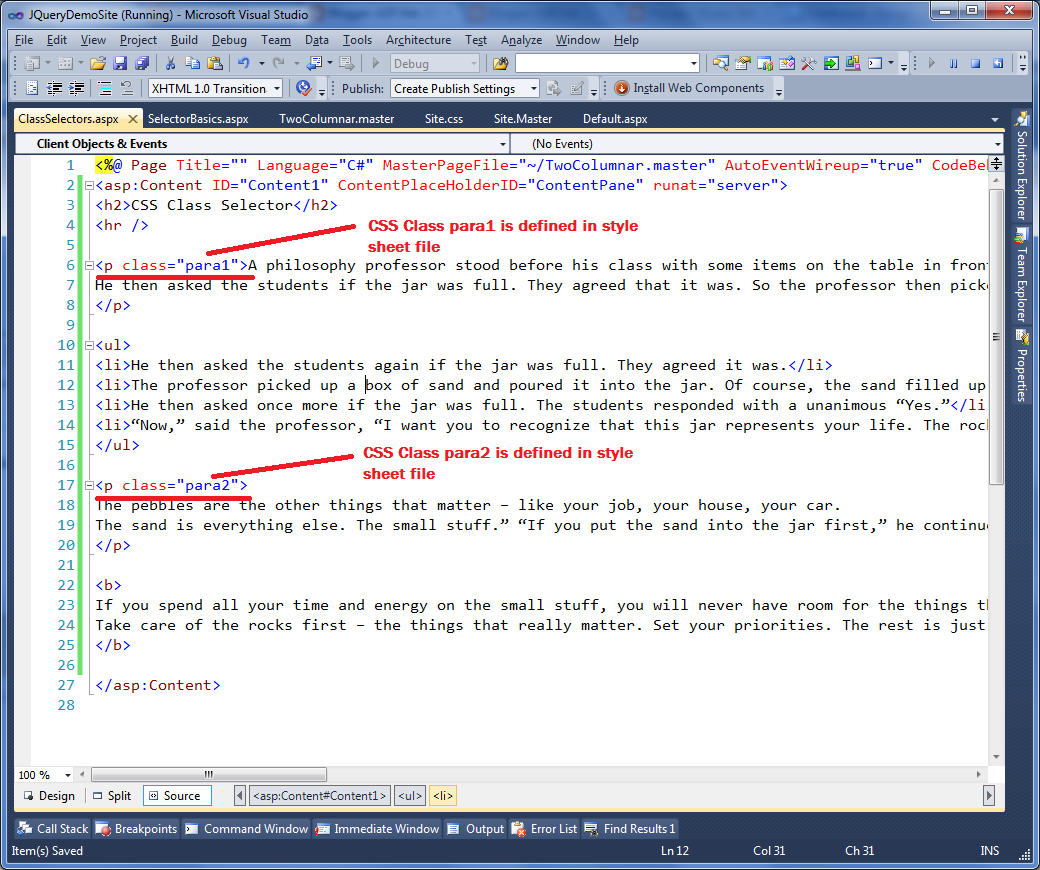
Task: Click the <li> tag navigator button
Action: [x=443, y=795]
